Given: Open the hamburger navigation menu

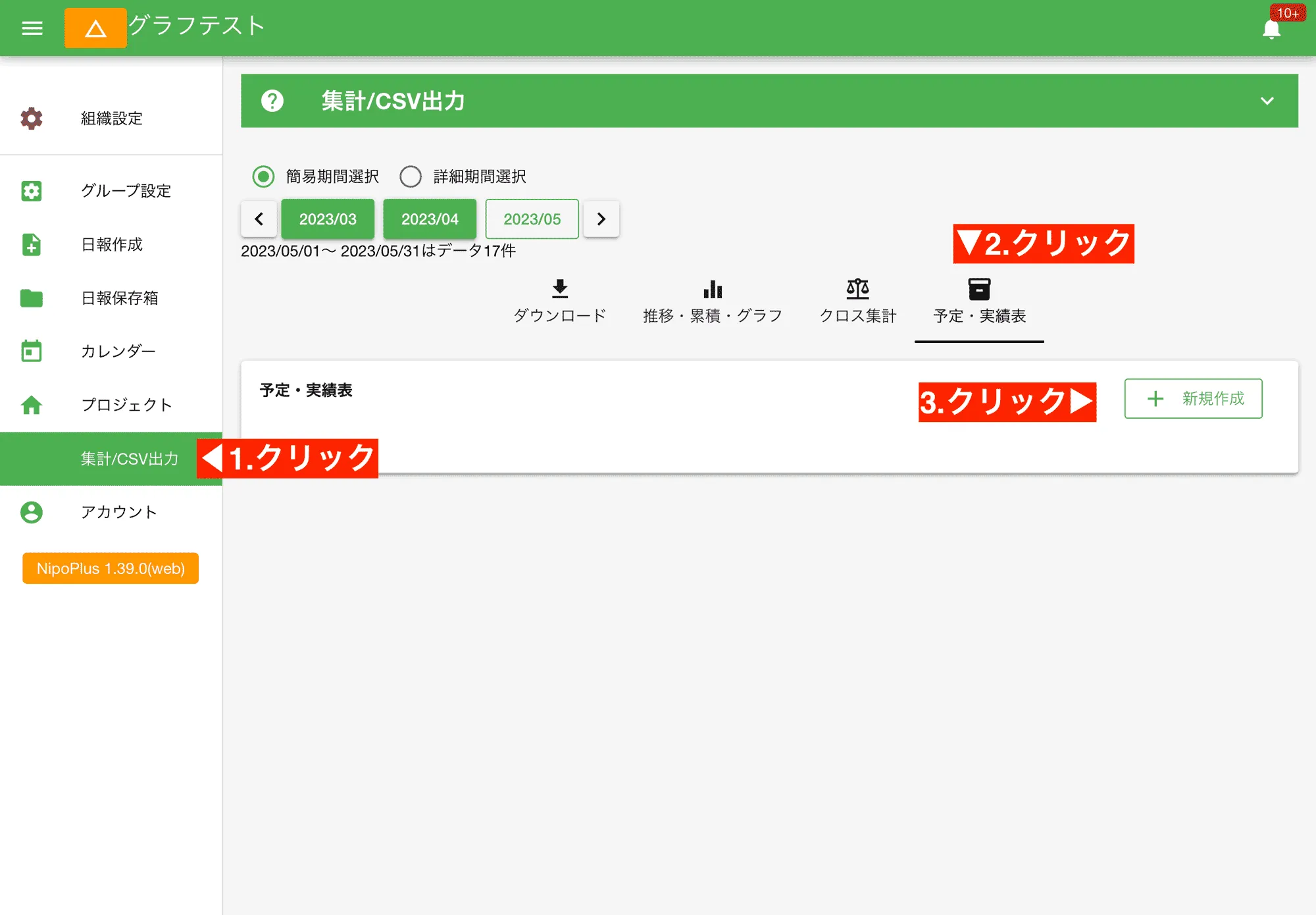Looking at the screenshot, I should tap(31, 28).
